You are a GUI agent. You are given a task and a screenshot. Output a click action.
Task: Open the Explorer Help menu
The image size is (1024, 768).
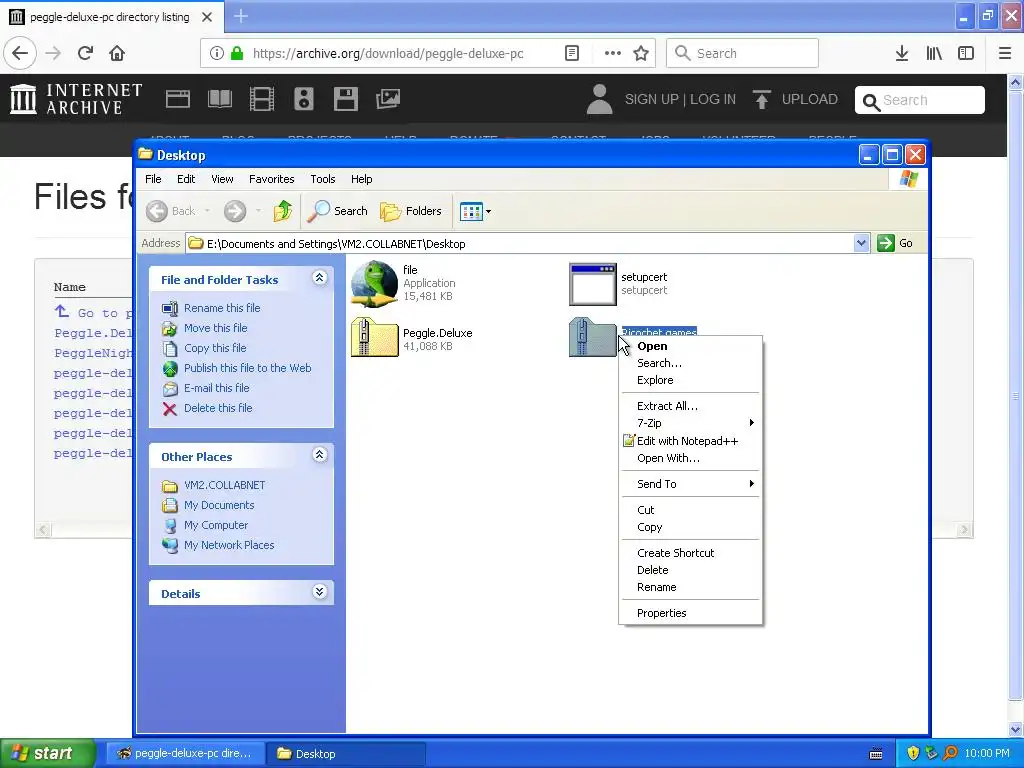coord(361,179)
